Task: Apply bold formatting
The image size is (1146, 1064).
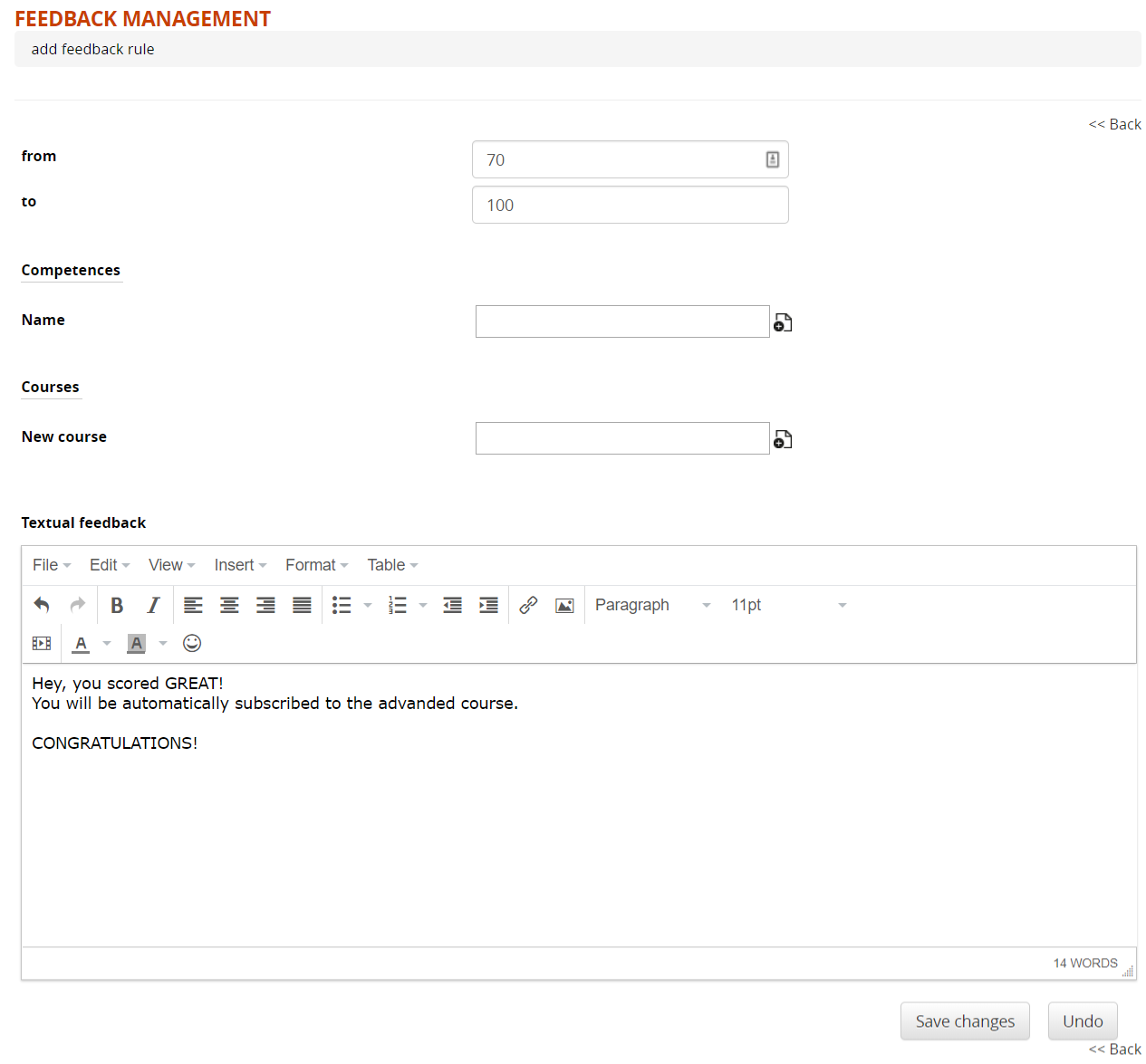Action: coord(117,605)
